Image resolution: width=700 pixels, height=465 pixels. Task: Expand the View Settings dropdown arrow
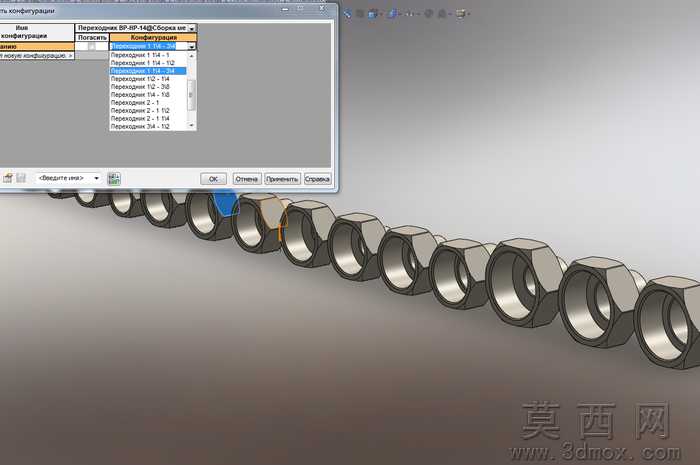[468, 14]
